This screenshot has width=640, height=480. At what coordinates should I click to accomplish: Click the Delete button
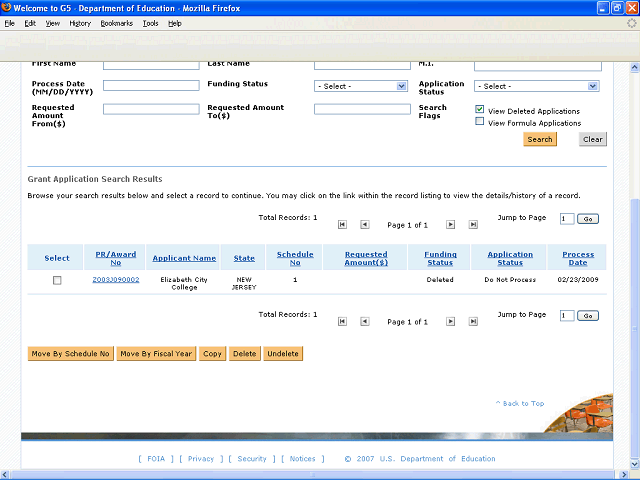[244, 353]
